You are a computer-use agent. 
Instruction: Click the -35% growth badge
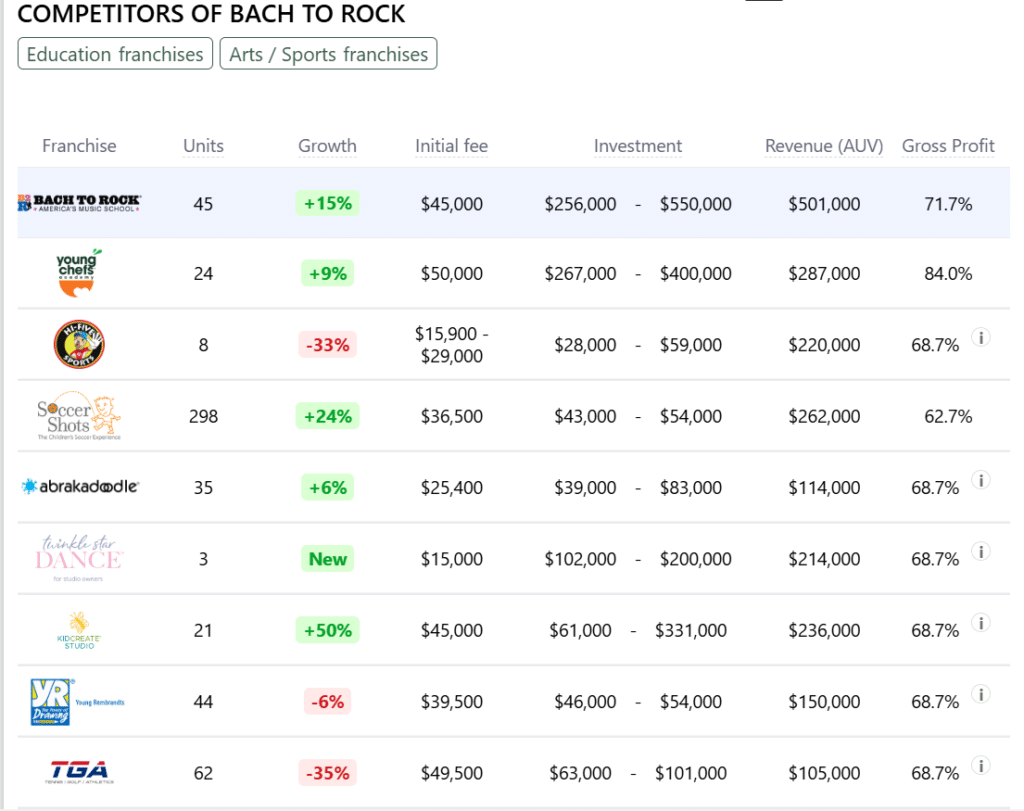tap(327, 772)
